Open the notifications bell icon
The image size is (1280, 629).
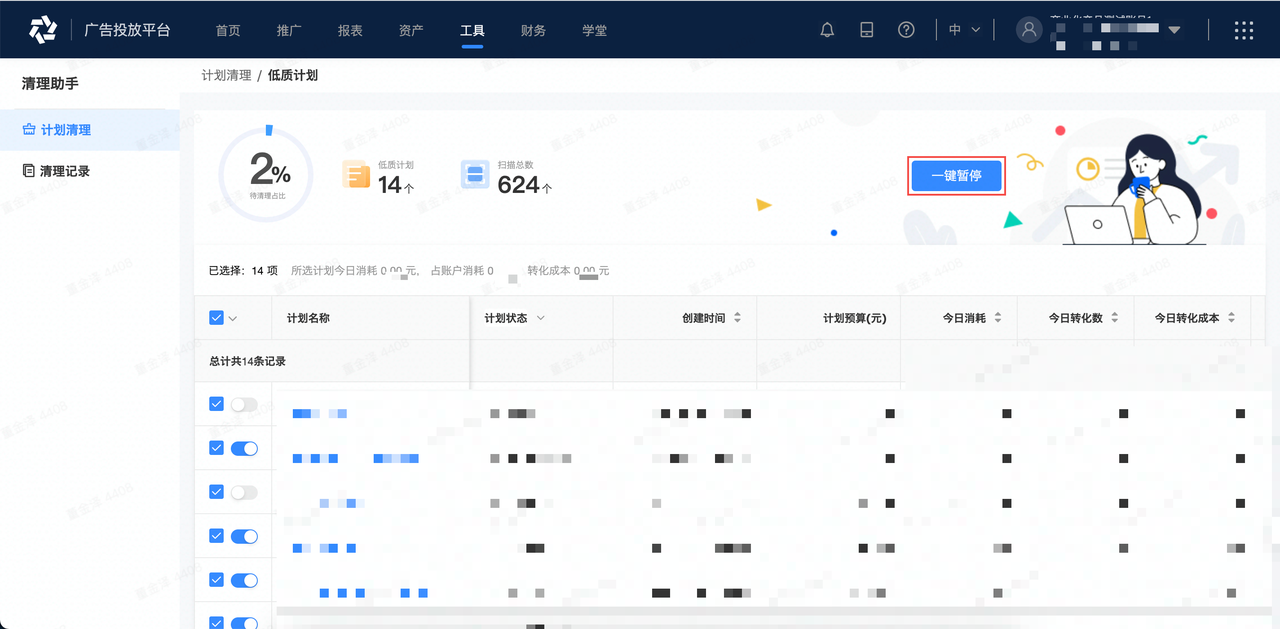pyautogui.click(x=826, y=29)
